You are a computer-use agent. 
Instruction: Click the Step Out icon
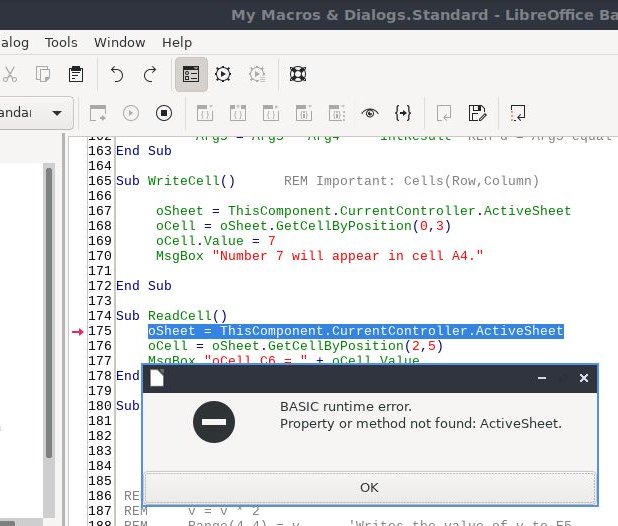click(271, 113)
